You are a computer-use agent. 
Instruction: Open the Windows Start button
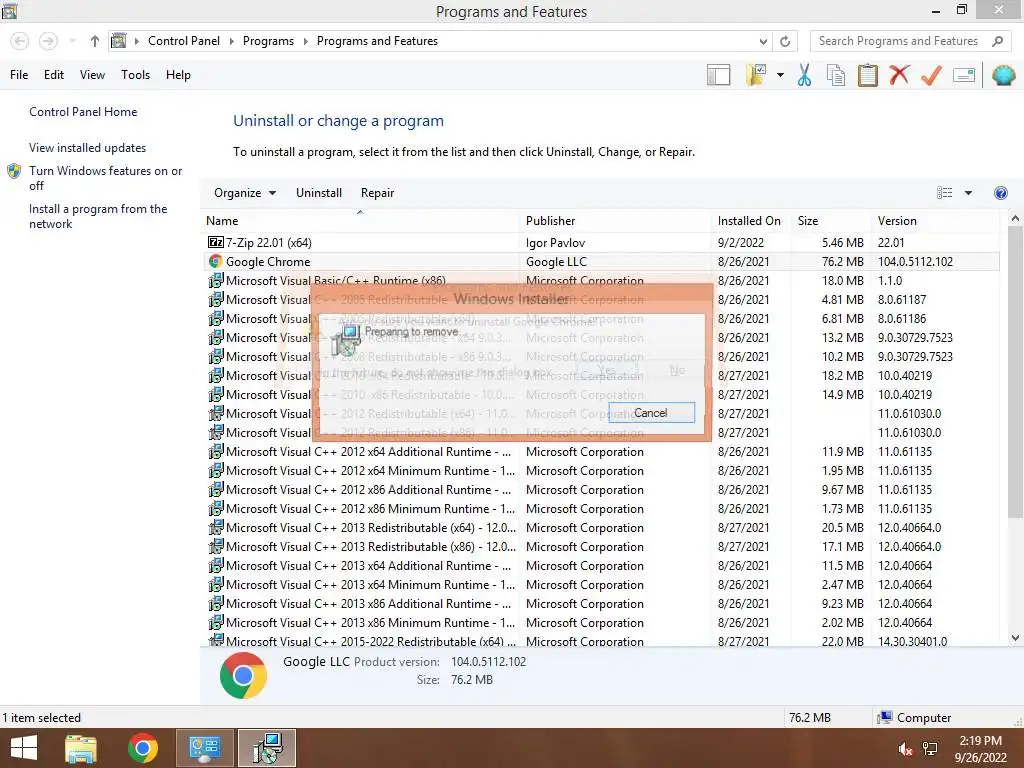24,748
